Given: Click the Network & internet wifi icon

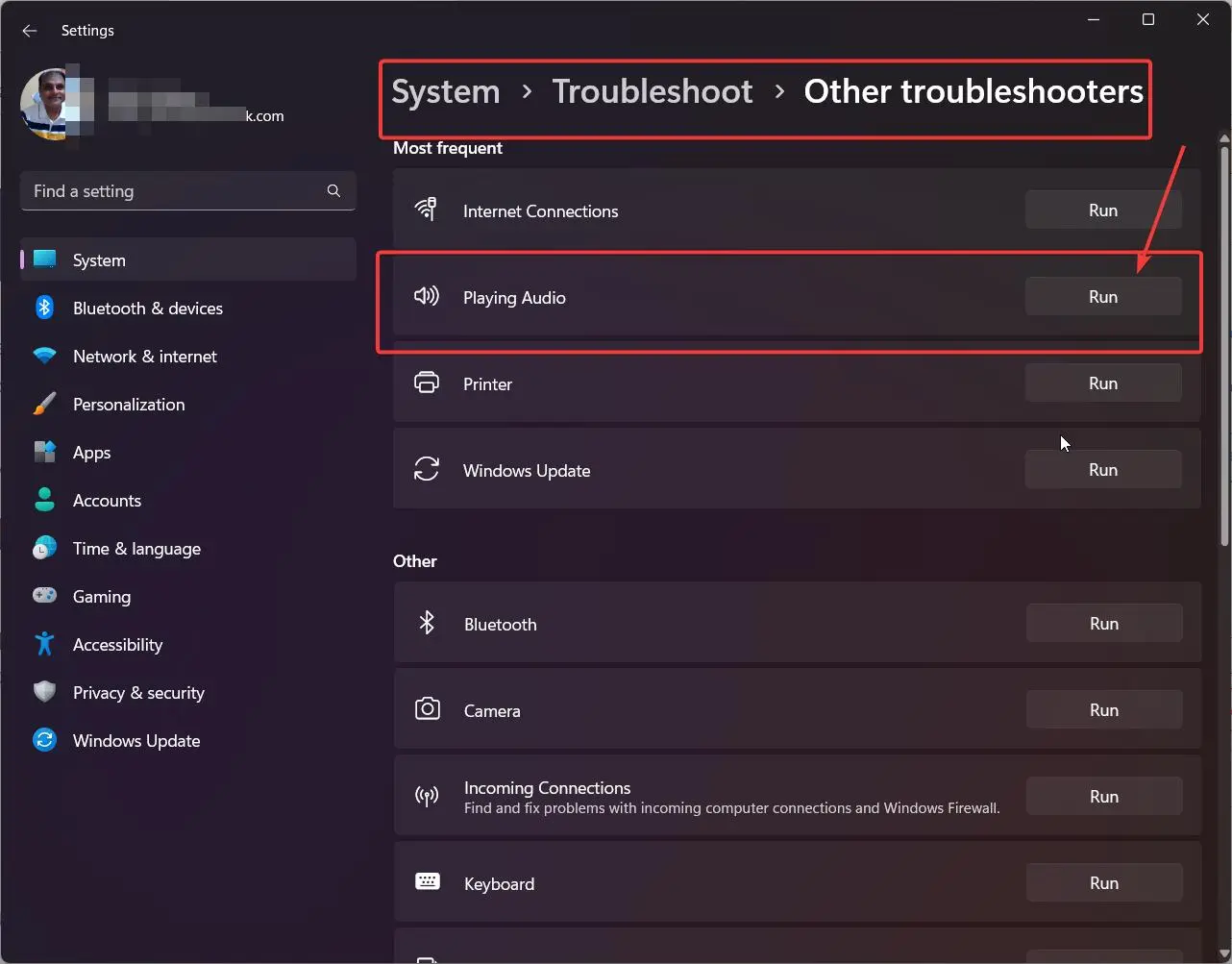Looking at the screenshot, I should [45, 356].
